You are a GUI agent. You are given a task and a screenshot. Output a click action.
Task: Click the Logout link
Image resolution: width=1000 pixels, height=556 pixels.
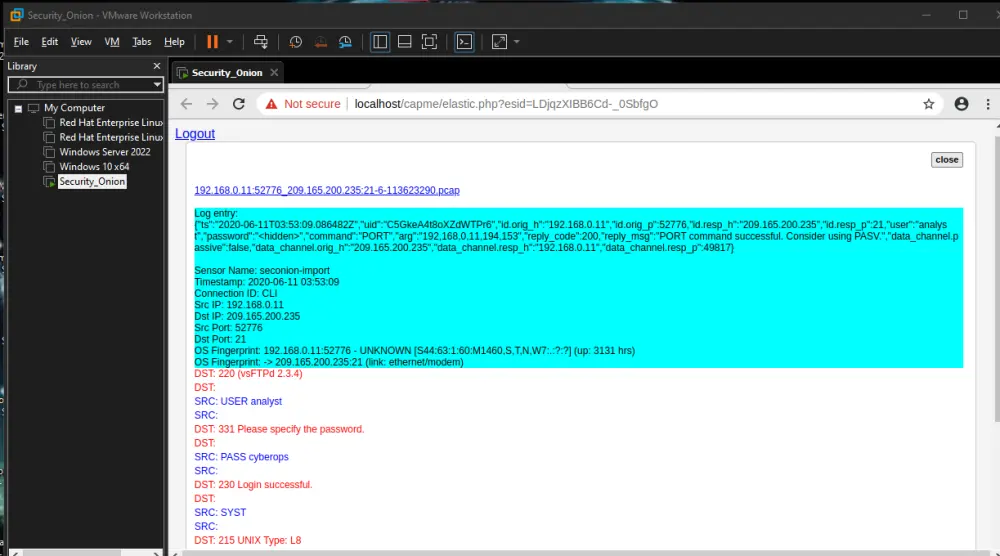195,134
